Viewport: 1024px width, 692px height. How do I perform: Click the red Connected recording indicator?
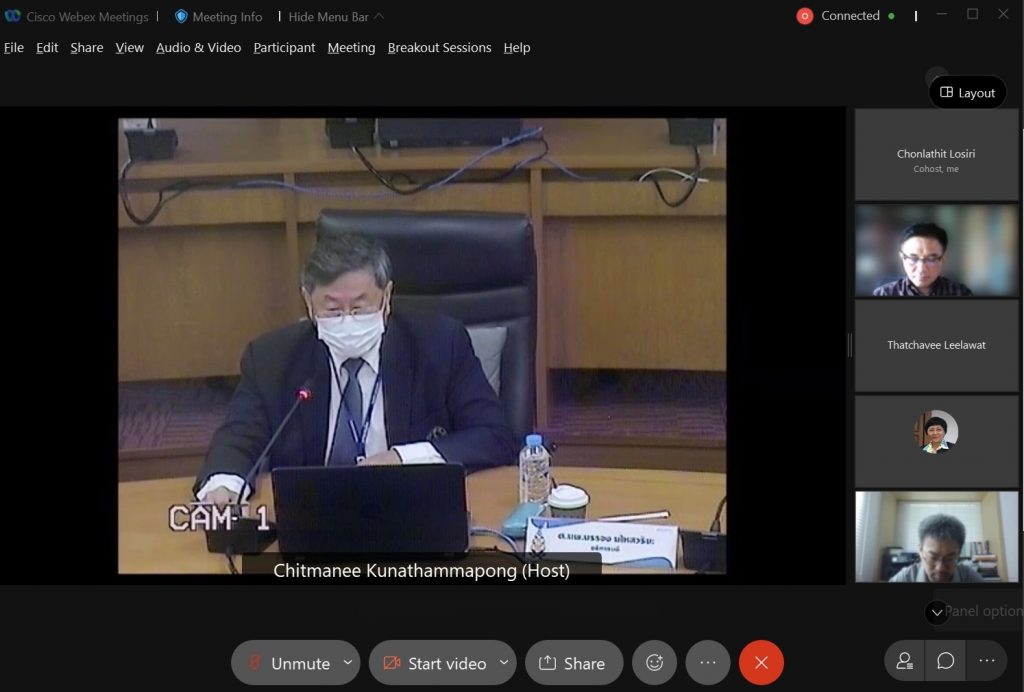[x=805, y=16]
